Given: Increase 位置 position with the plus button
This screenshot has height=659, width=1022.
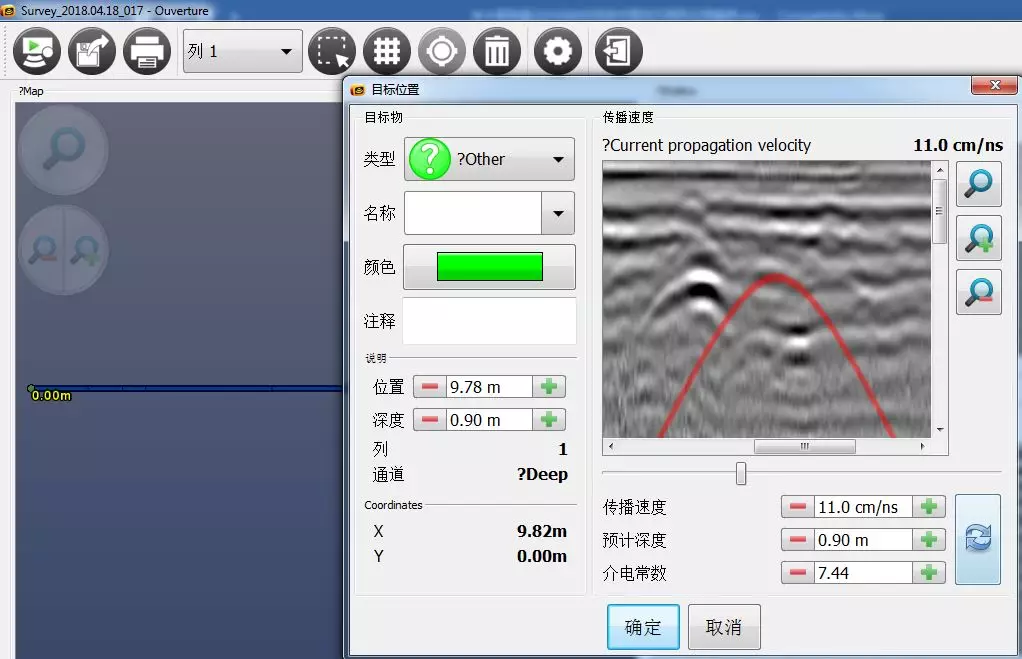Looking at the screenshot, I should tap(549, 387).
